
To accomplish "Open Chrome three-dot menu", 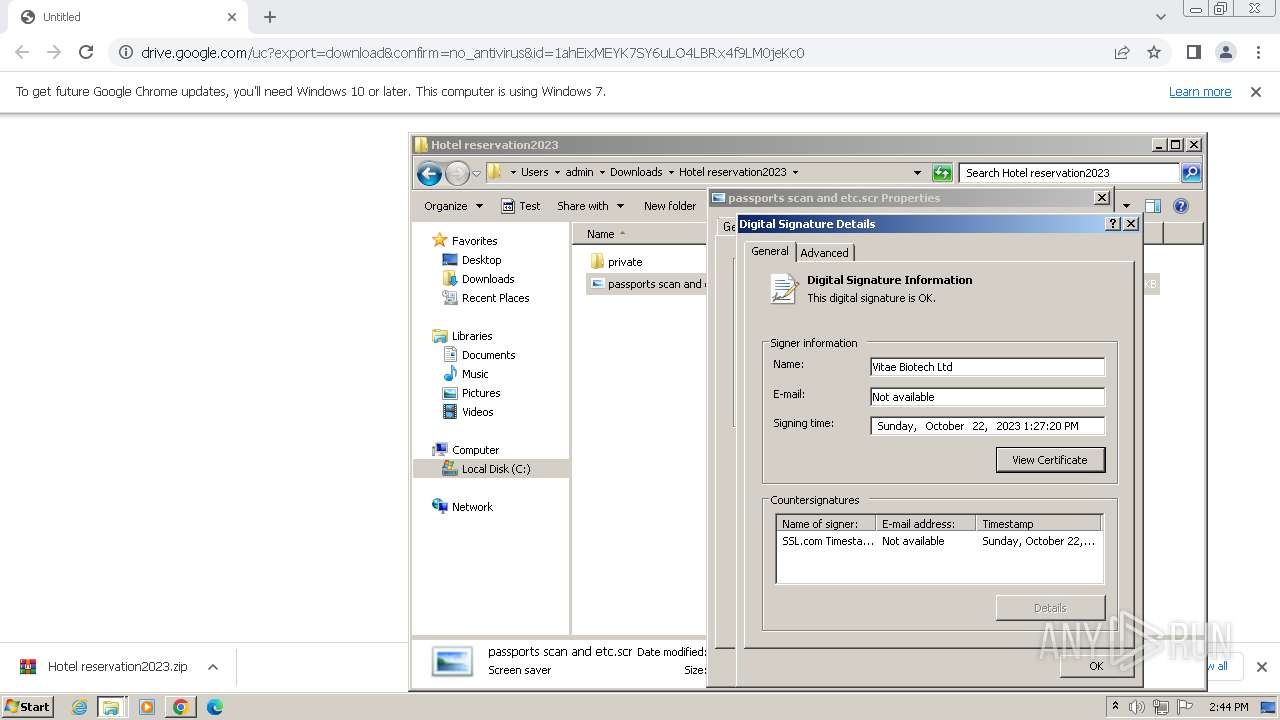I will (x=1258, y=52).
